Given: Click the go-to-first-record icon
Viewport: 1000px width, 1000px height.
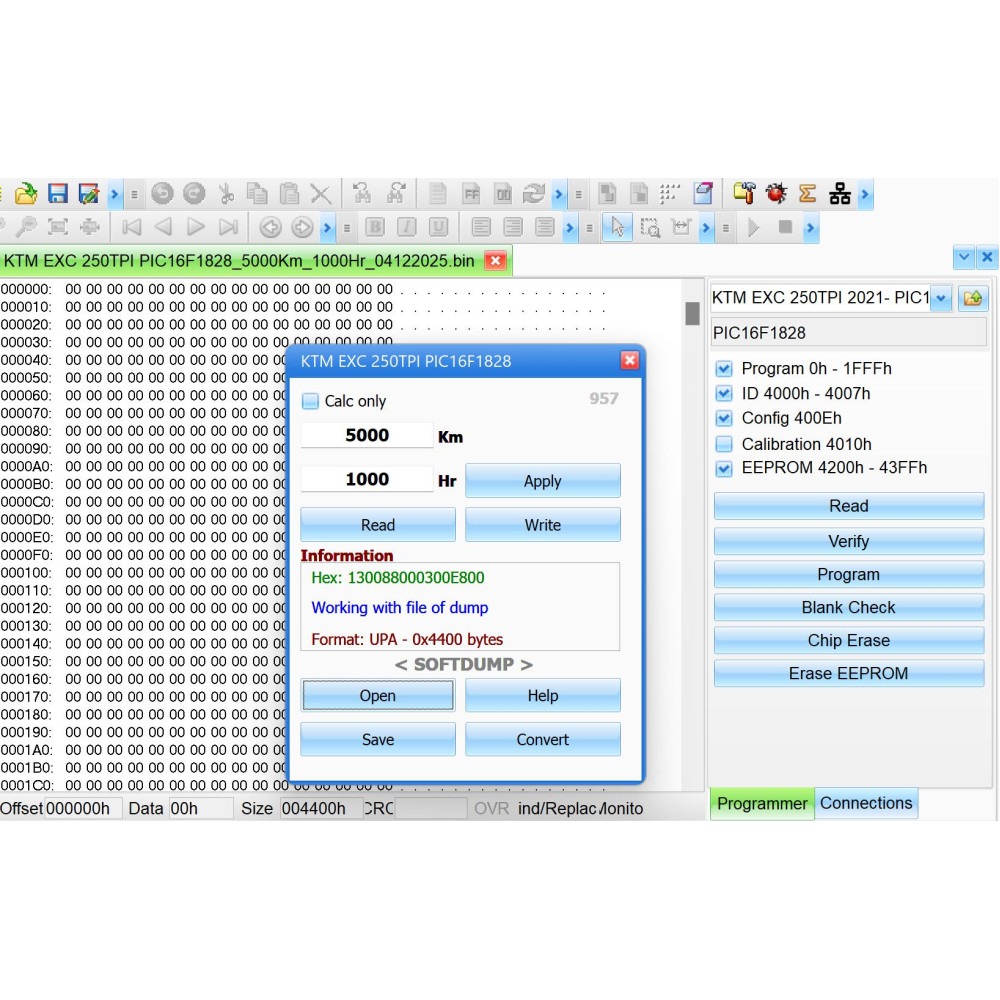Looking at the screenshot, I should [x=131, y=227].
